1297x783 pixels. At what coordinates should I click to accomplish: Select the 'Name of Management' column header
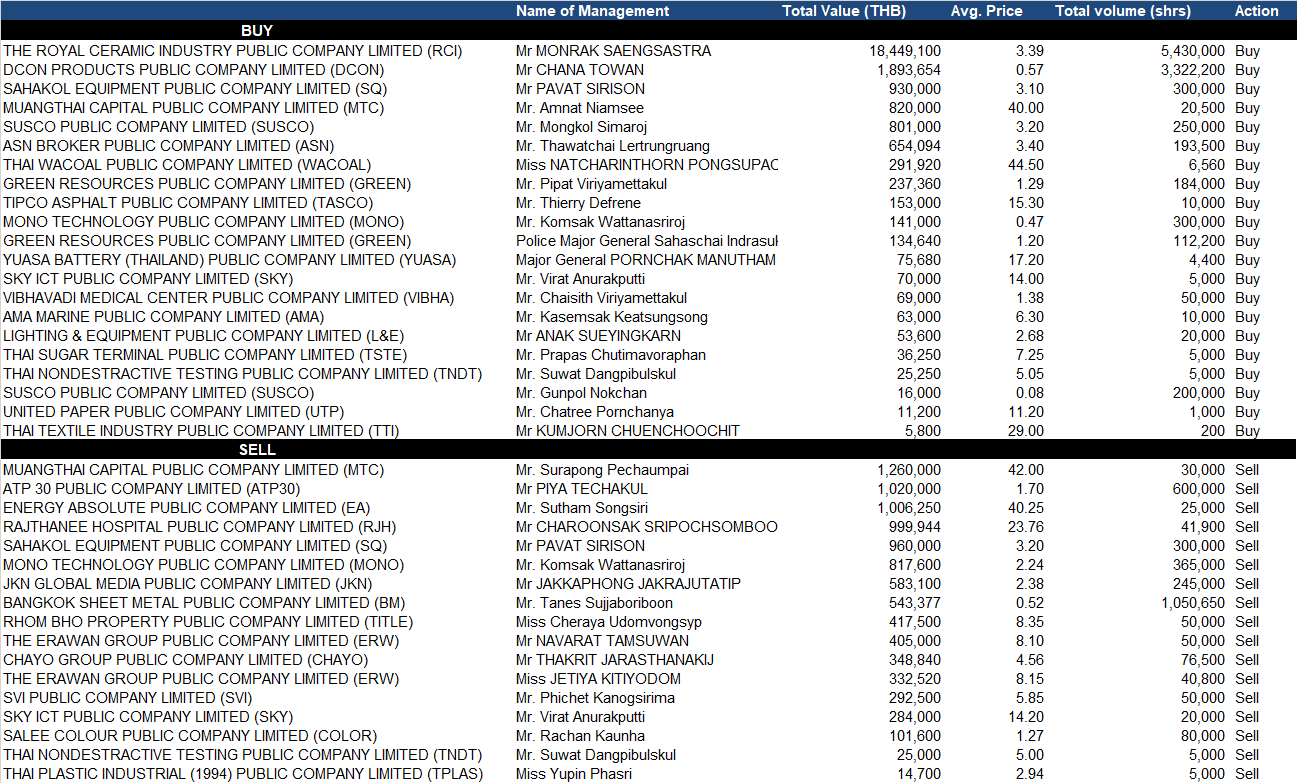[592, 11]
